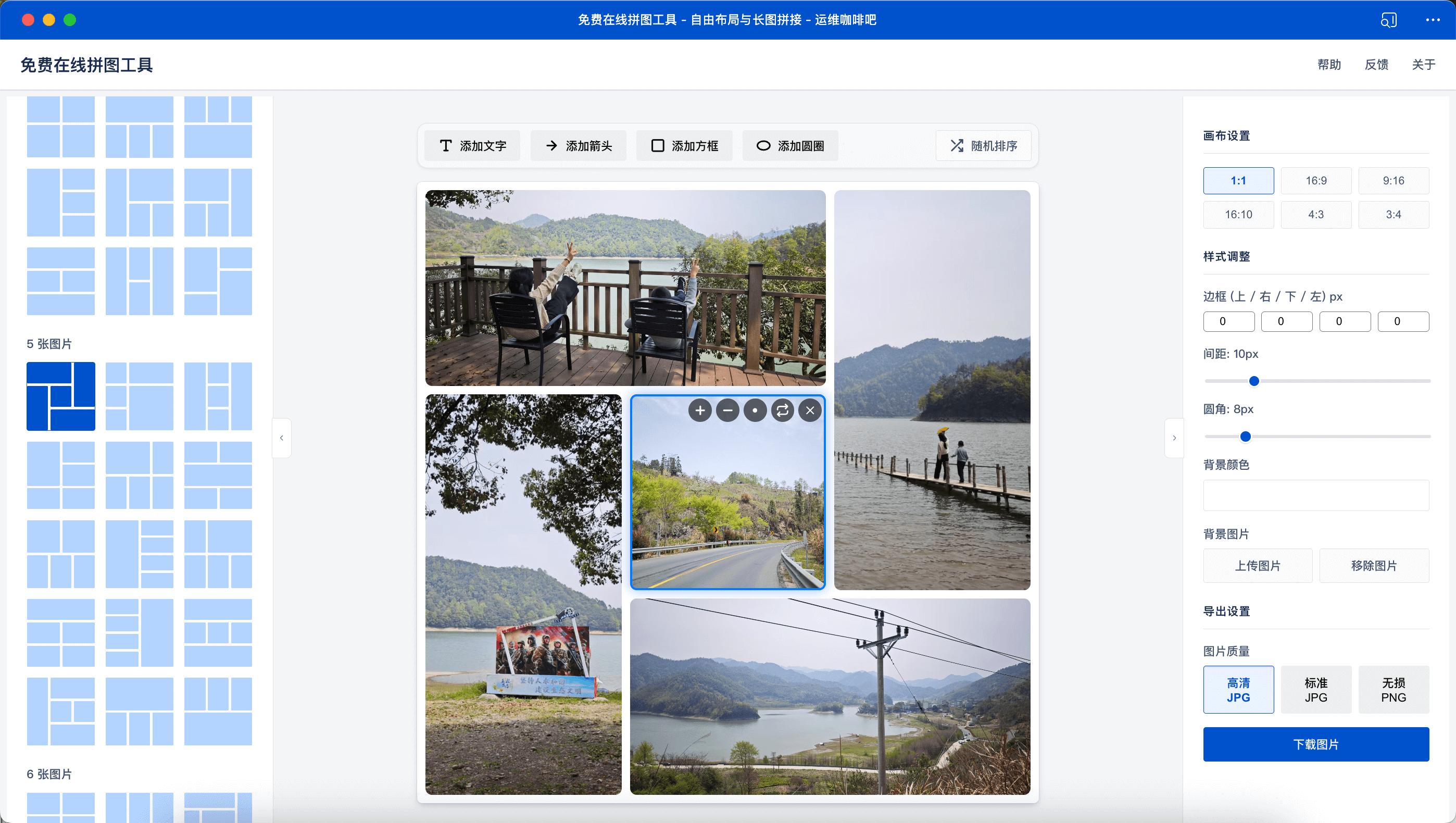1456x823 pixels.
Task: Select the 16:9 canvas ratio
Action: [1316, 180]
